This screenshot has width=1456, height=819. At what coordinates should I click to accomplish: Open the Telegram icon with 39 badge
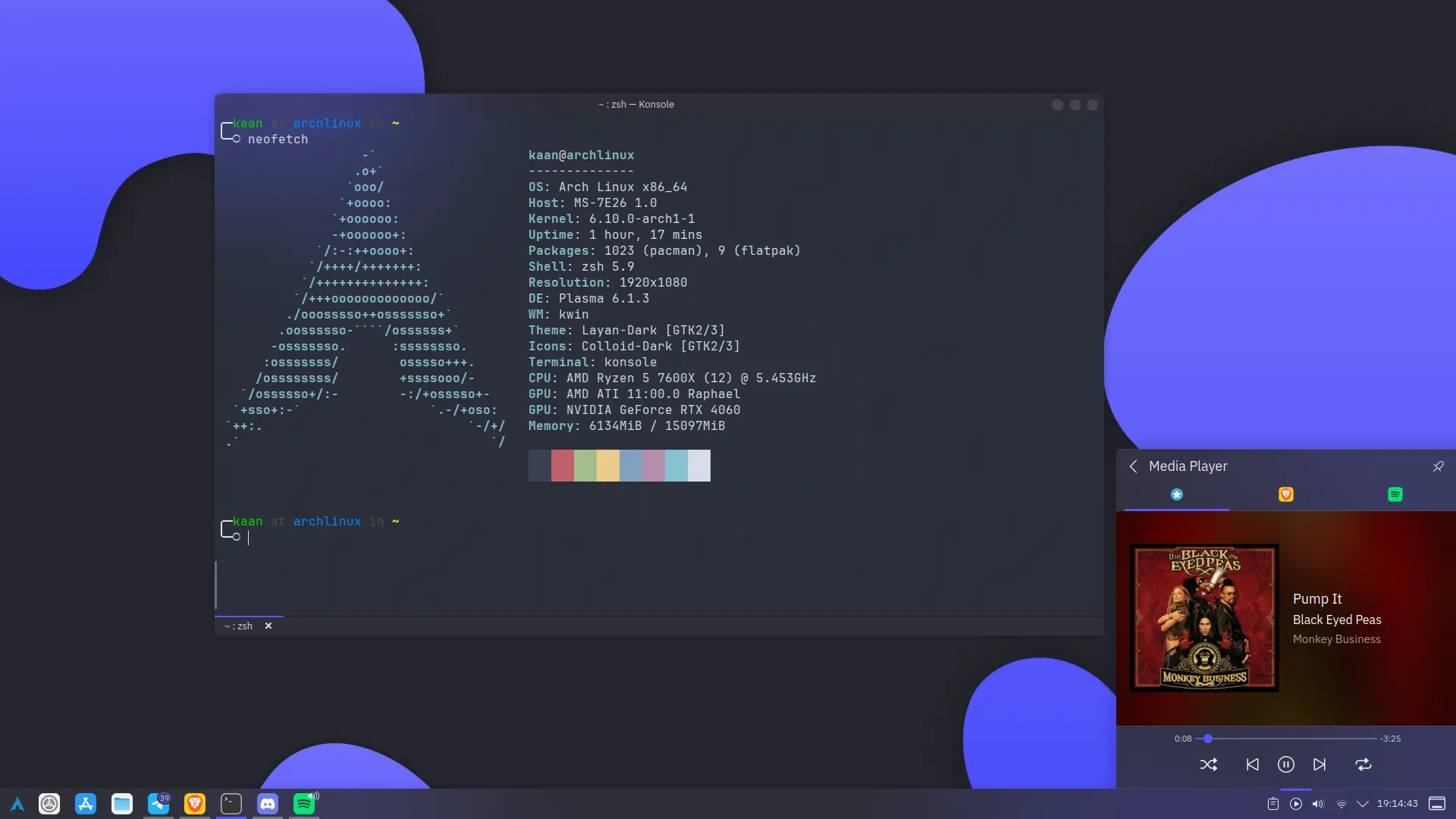158,804
